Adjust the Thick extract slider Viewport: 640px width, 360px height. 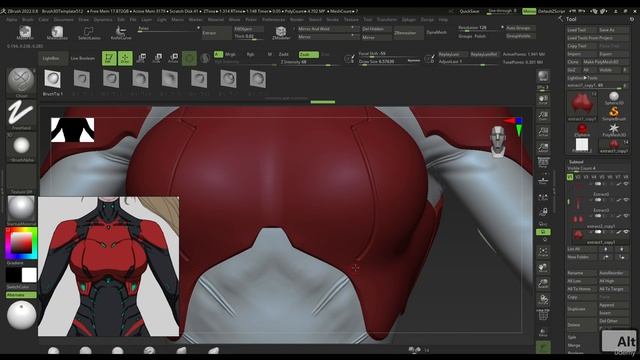coord(249,37)
